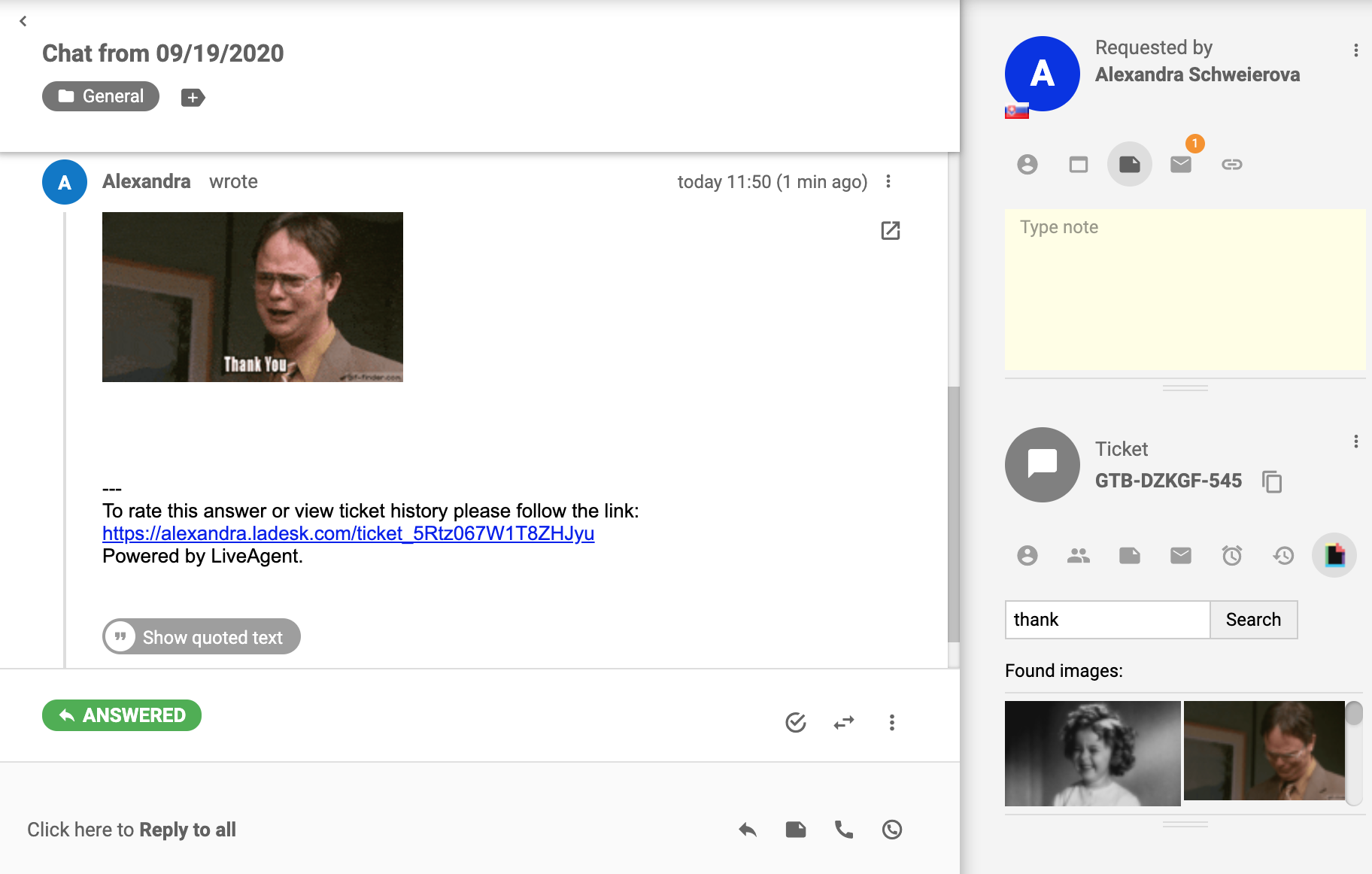Open requester panel options menu
The width and height of the screenshot is (1372, 874).
tap(1356, 50)
